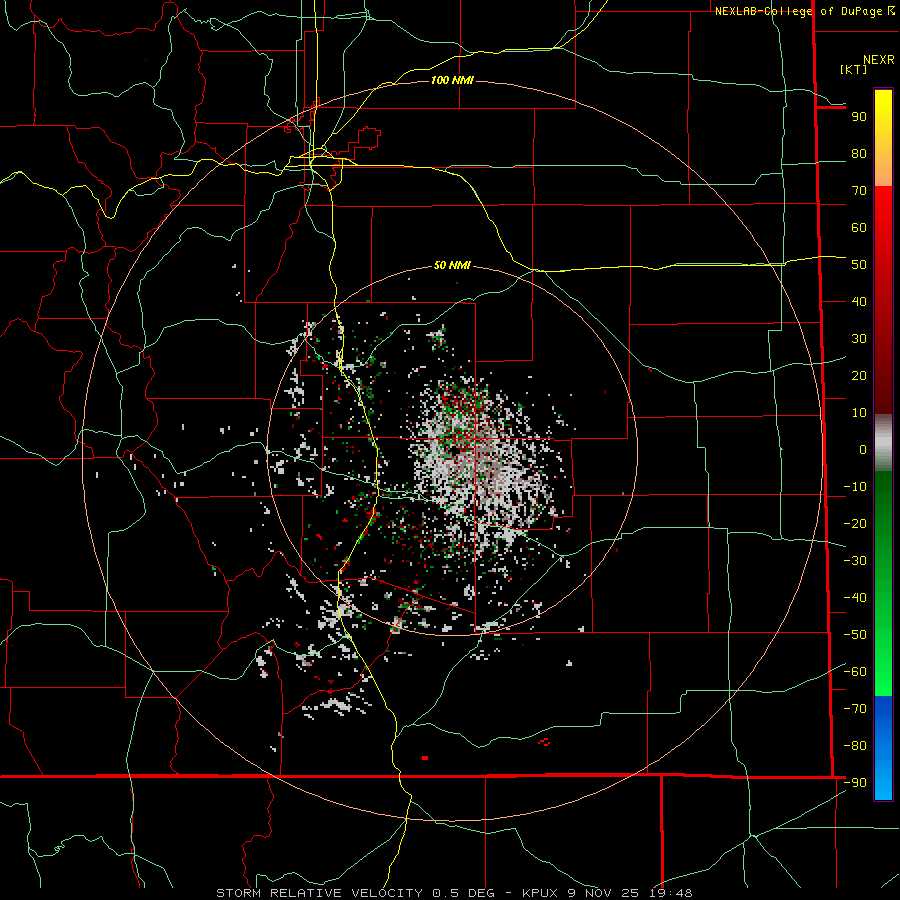900x900 pixels.
Task: Click the -40 scale value
Action: point(855,598)
